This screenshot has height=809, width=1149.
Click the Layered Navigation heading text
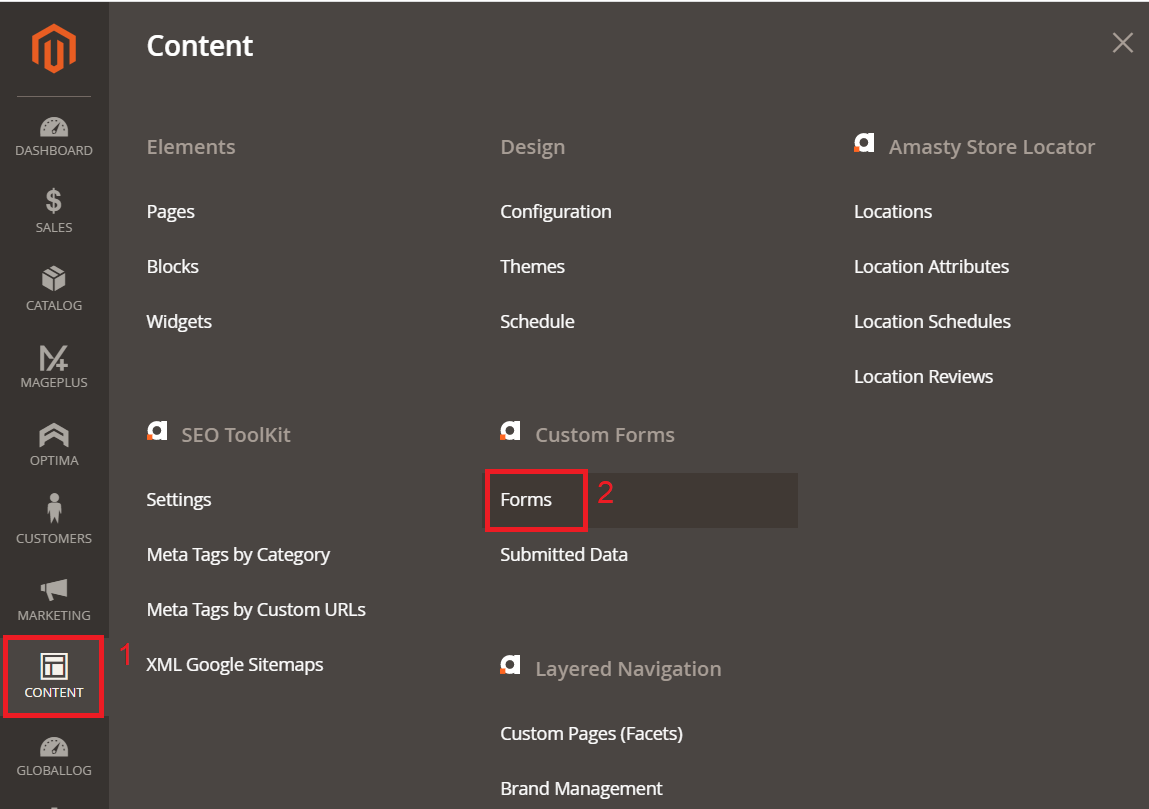[628, 669]
